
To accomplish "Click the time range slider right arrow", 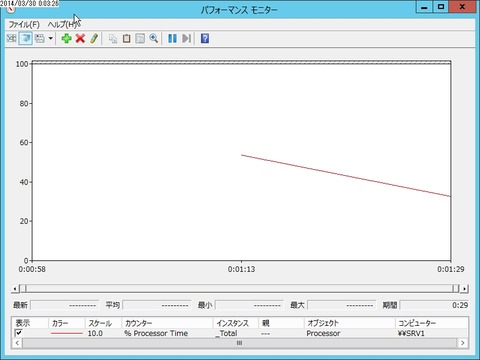I will (x=464, y=289).
